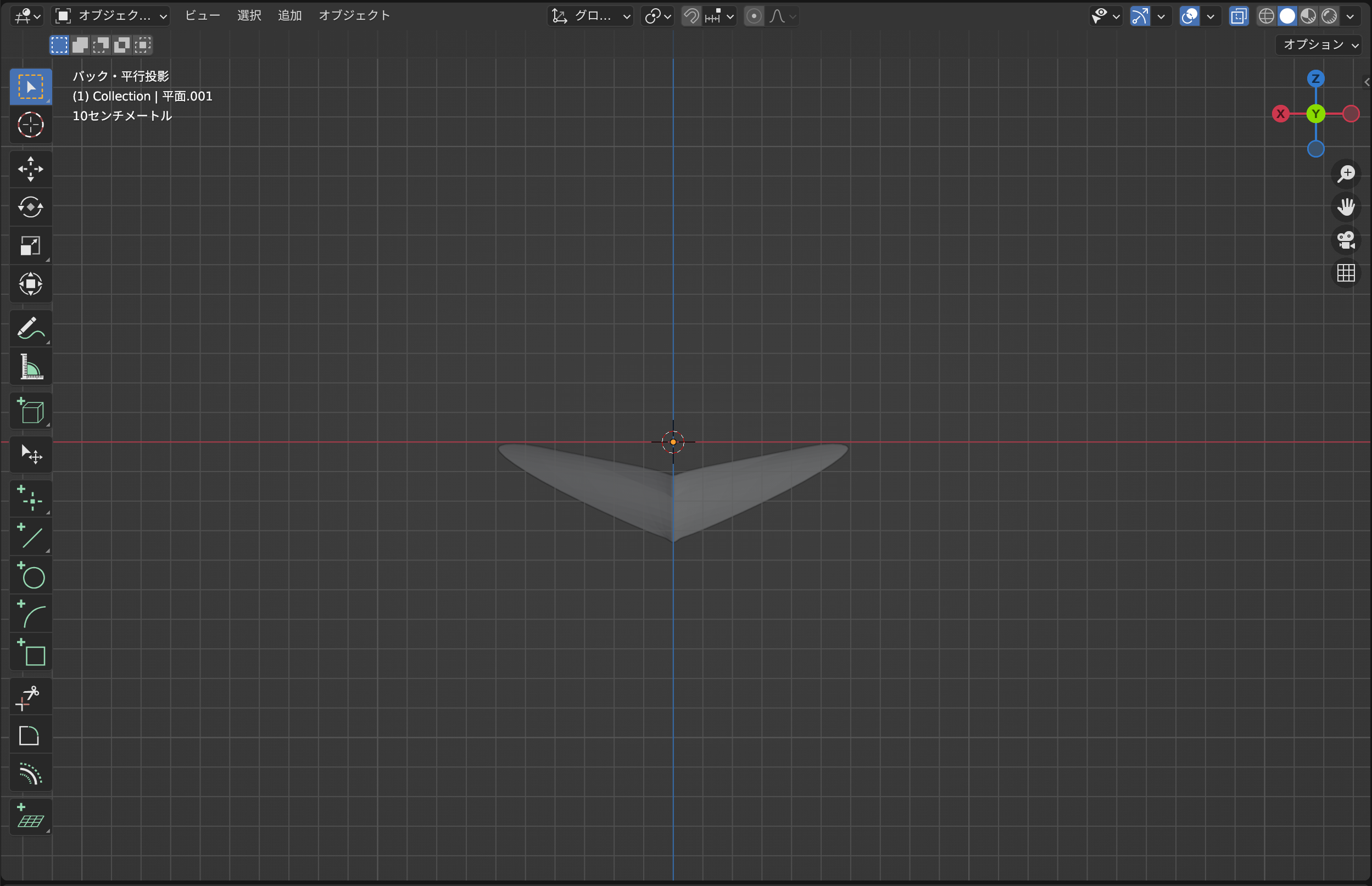
Task: Toggle proportional editing button
Action: tap(754, 16)
